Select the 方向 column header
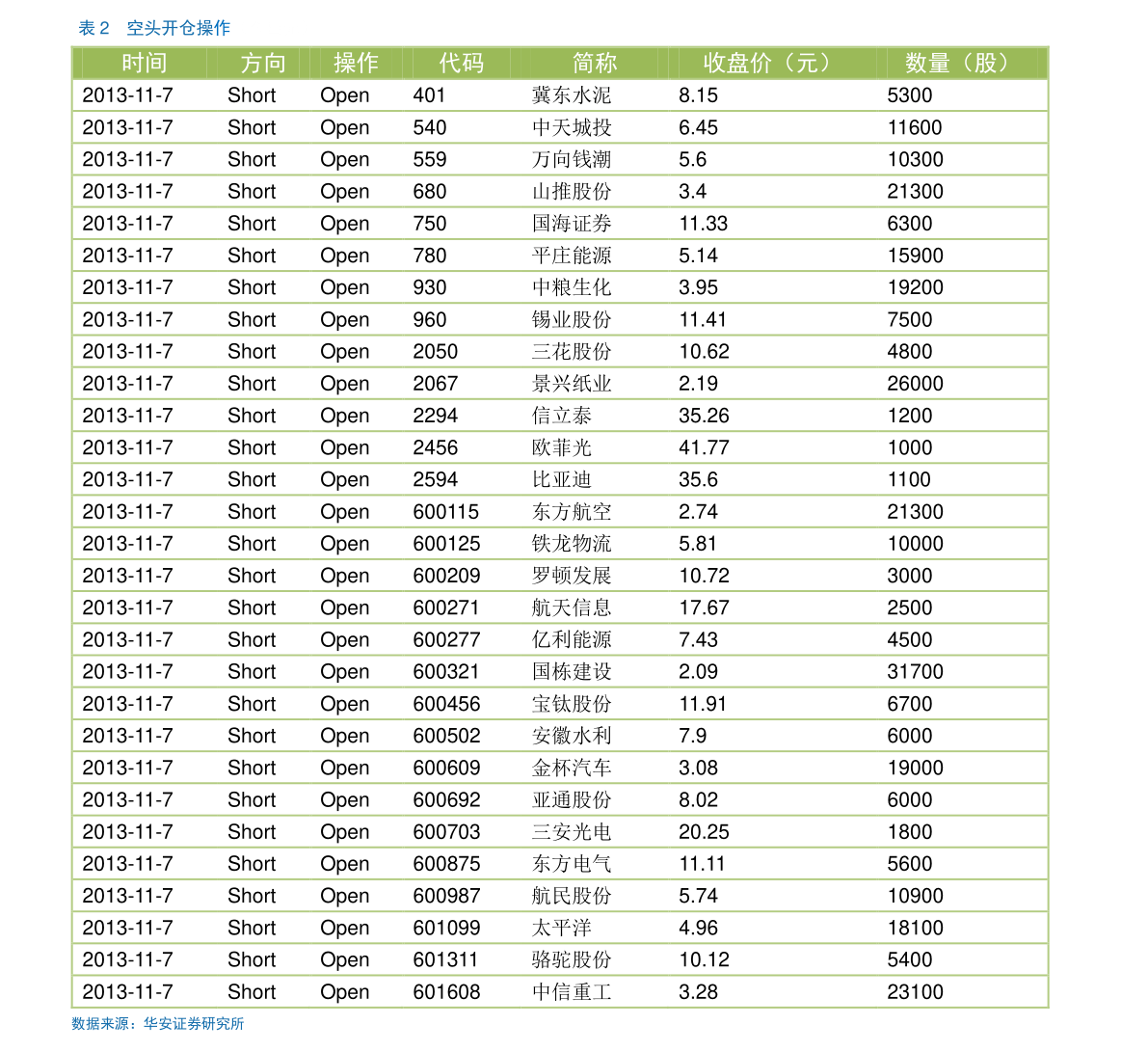The image size is (1148, 1052). 263,63
